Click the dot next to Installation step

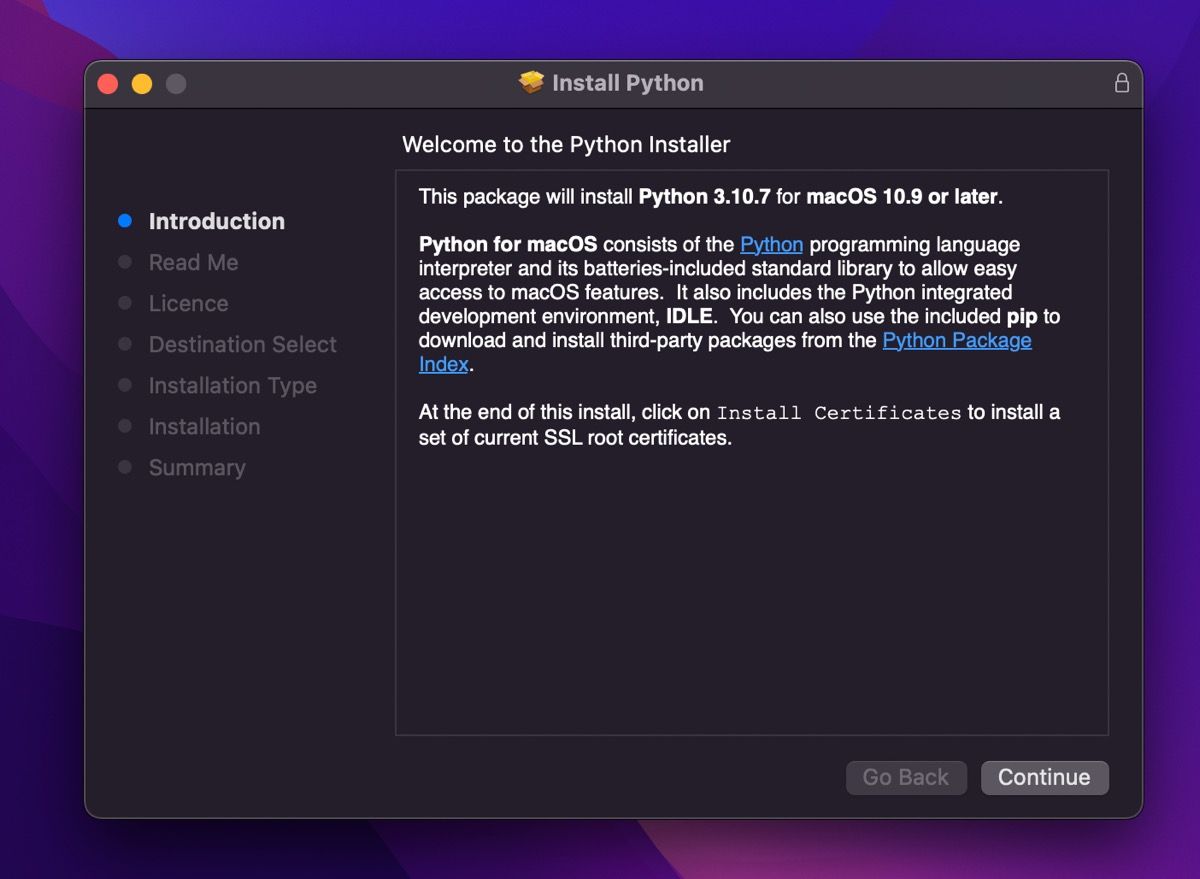[x=124, y=426]
